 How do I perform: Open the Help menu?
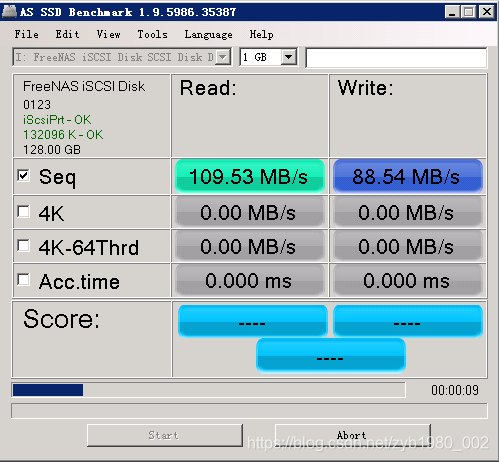(261, 34)
